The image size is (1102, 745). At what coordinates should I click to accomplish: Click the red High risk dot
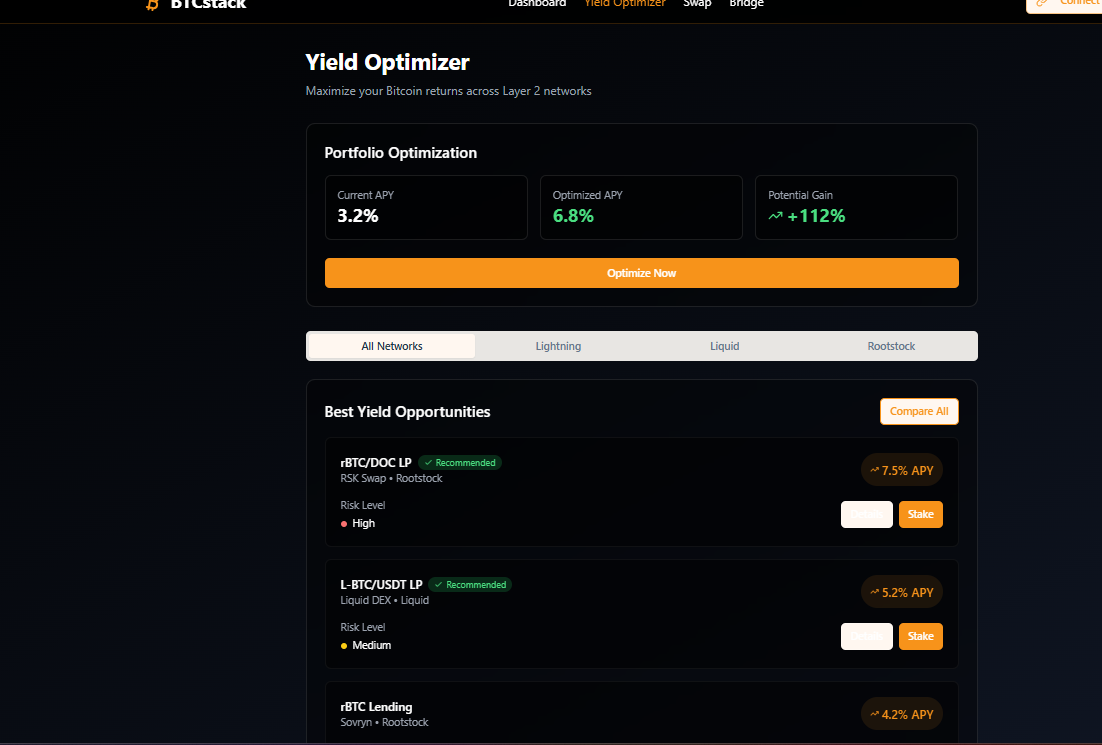click(x=344, y=524)
